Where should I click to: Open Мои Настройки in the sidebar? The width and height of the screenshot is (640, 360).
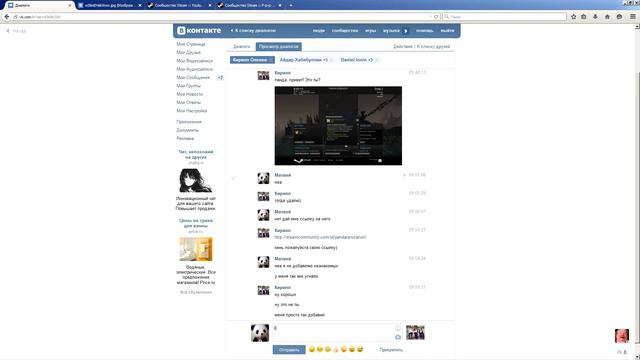(191, 111)
